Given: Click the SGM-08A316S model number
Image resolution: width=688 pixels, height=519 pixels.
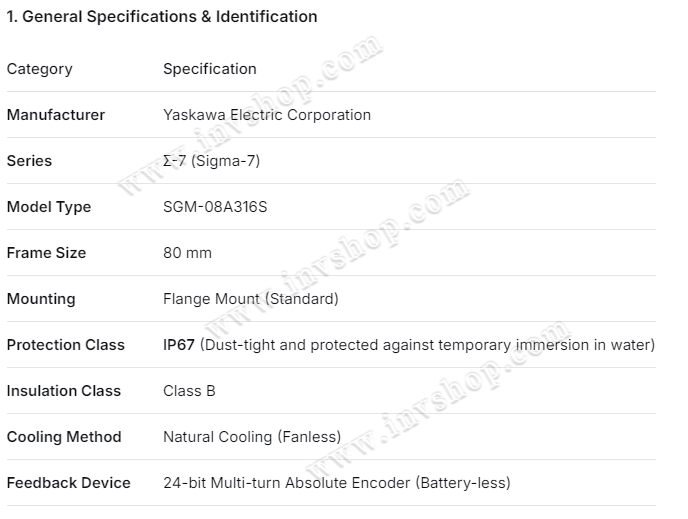Looking at the screenshot, I should (215, 207).
